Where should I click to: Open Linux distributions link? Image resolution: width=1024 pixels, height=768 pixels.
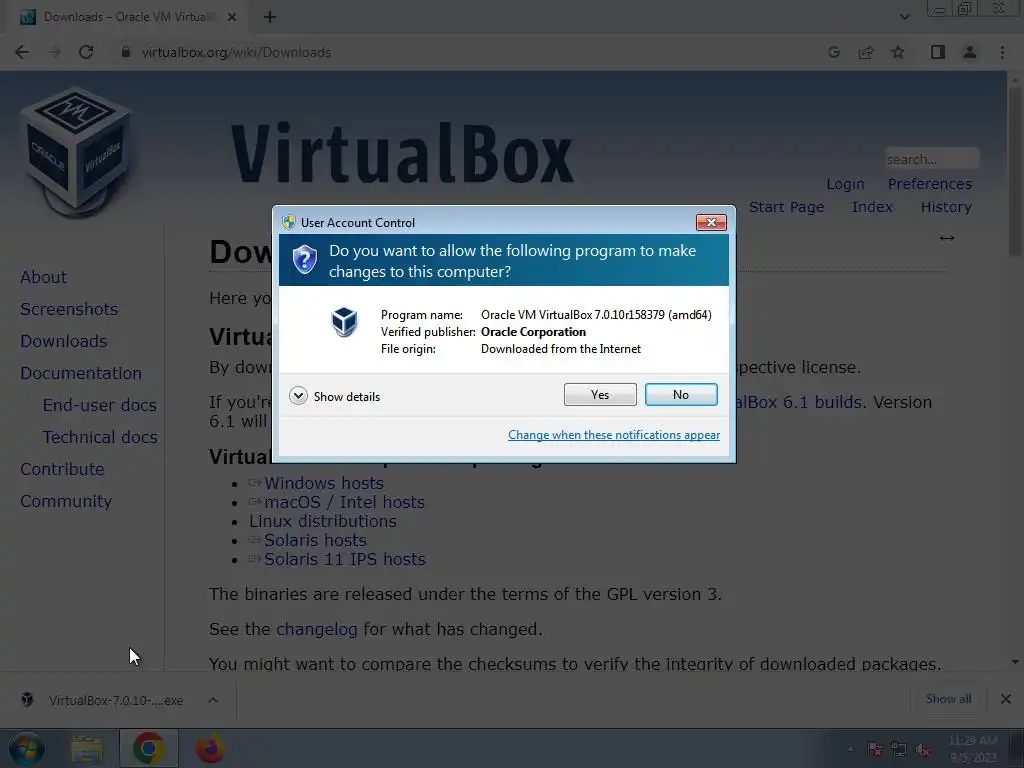(323, 521)
